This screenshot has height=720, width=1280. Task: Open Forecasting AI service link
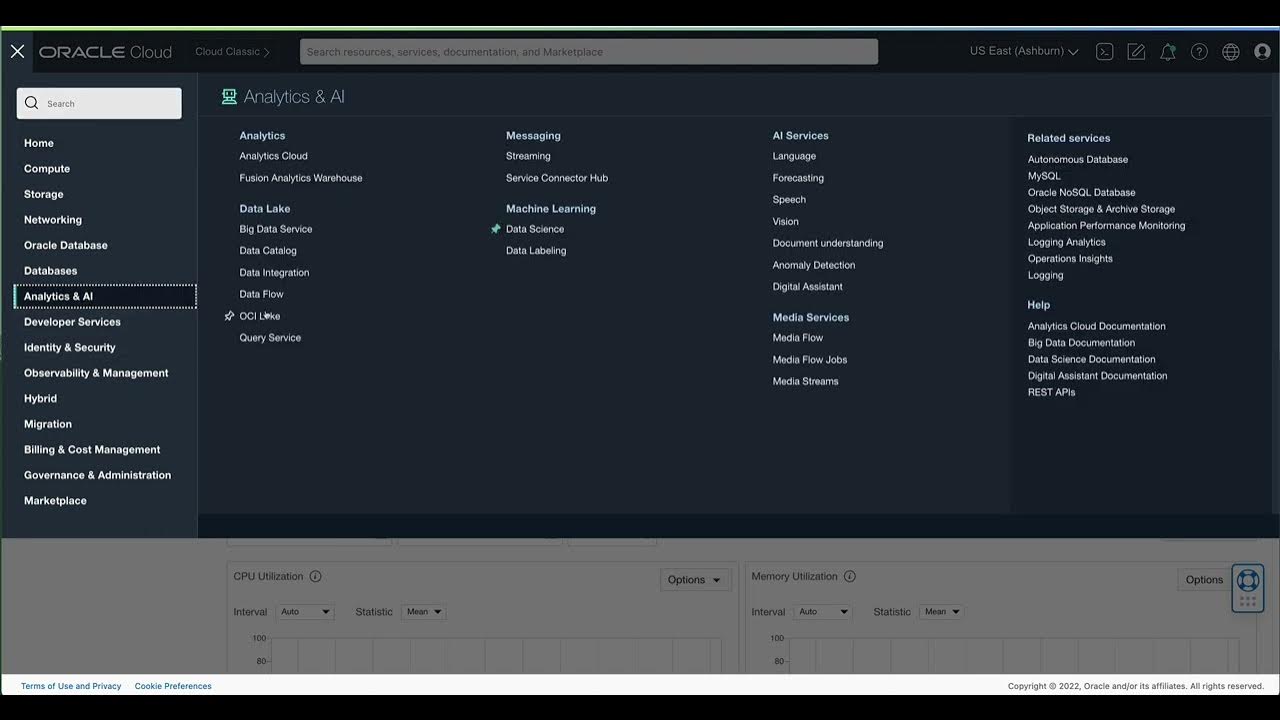coord(798,178)
